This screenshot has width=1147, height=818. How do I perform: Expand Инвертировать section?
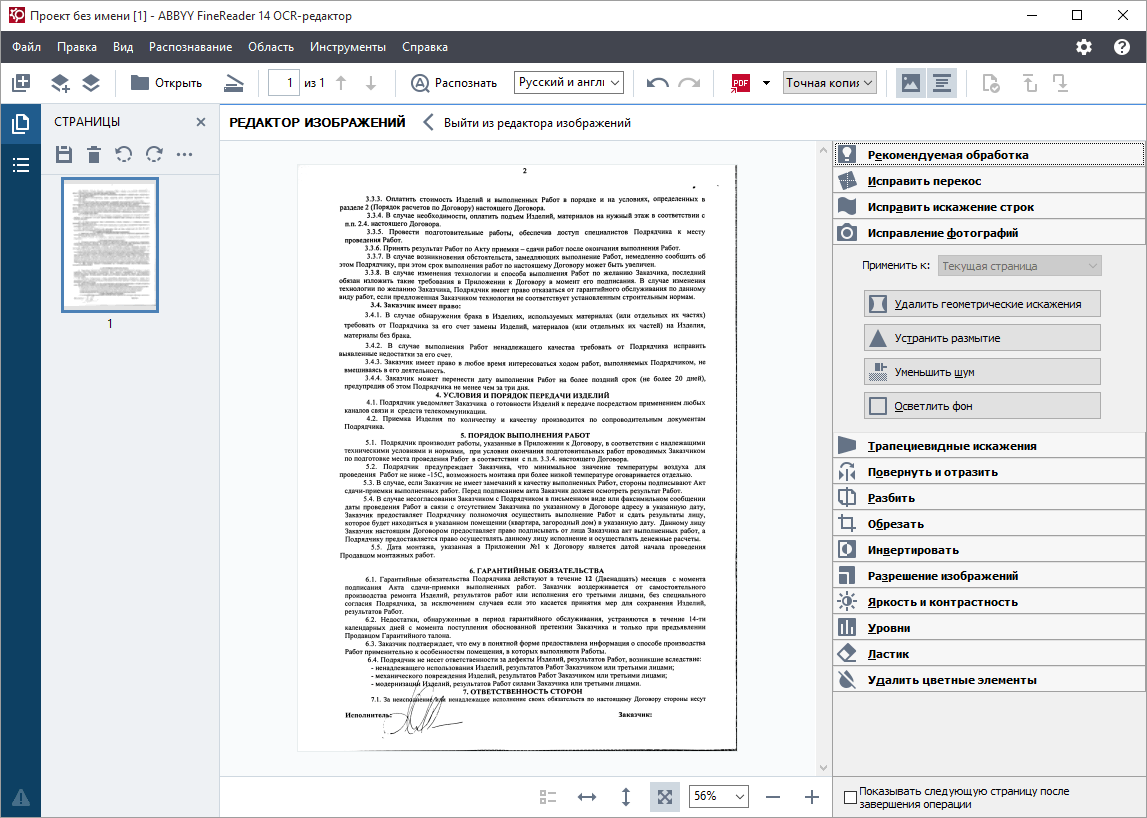tap(989, 549)
